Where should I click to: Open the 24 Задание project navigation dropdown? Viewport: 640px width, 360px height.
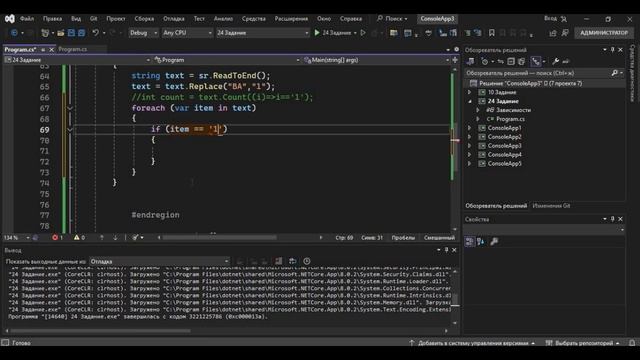78,60
